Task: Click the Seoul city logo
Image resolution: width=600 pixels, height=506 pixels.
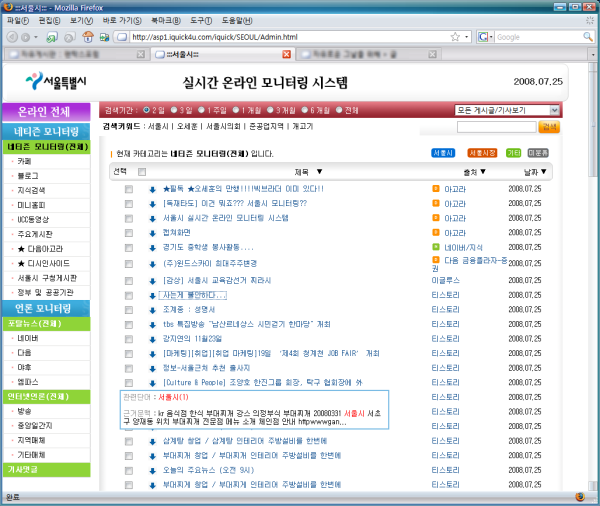Action: (56, 81)
